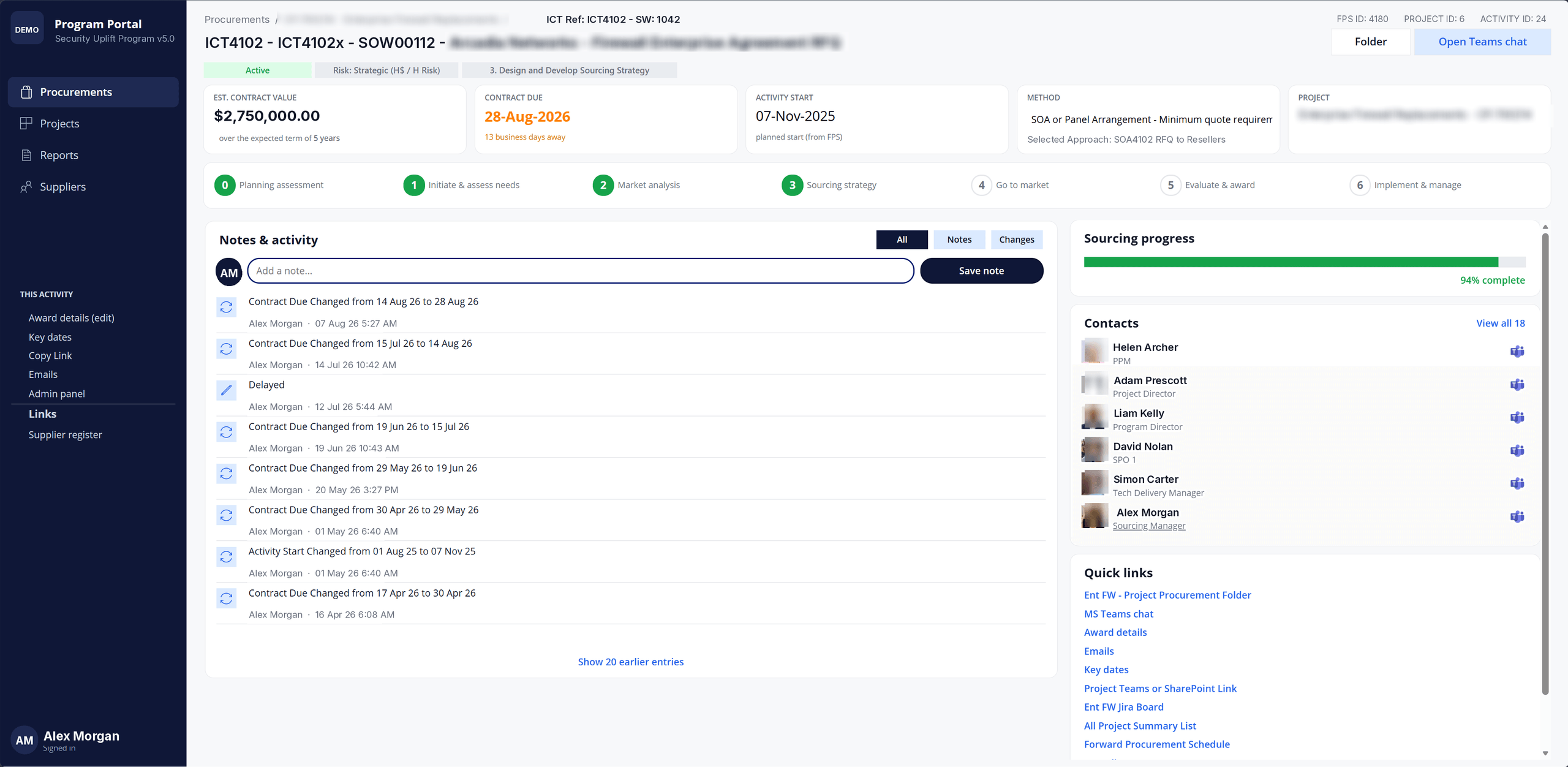Viewport: 1568px width, 767px height.
Task: Open Award details quick link
Action: click(1115, 632)
